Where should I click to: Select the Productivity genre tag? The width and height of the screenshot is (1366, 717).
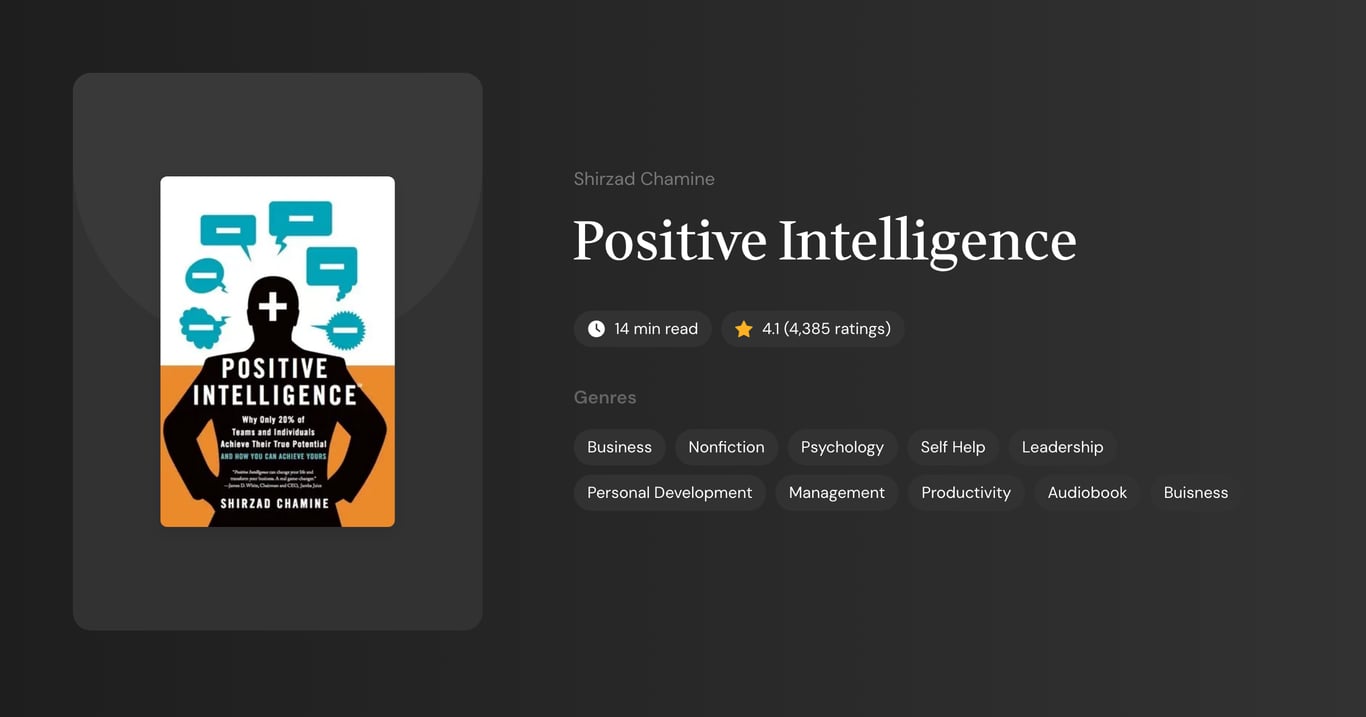(965, 492)
